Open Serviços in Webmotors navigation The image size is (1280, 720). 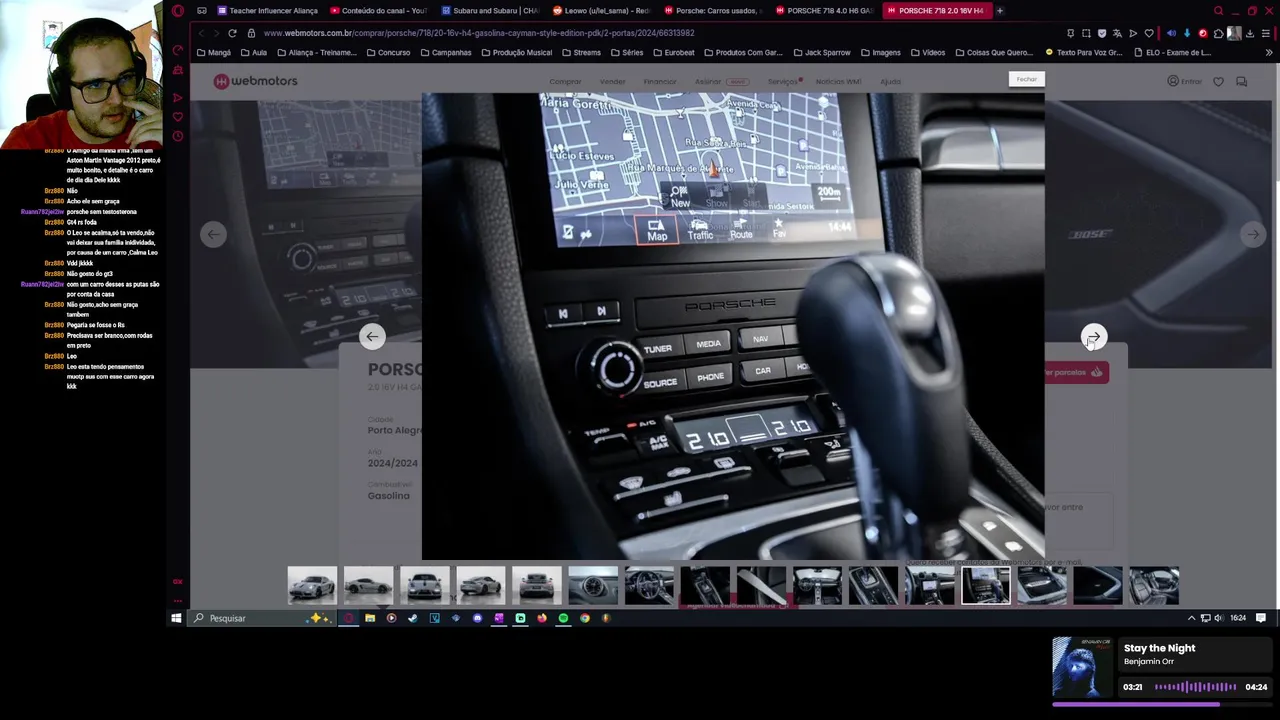(x=784, y=81)
